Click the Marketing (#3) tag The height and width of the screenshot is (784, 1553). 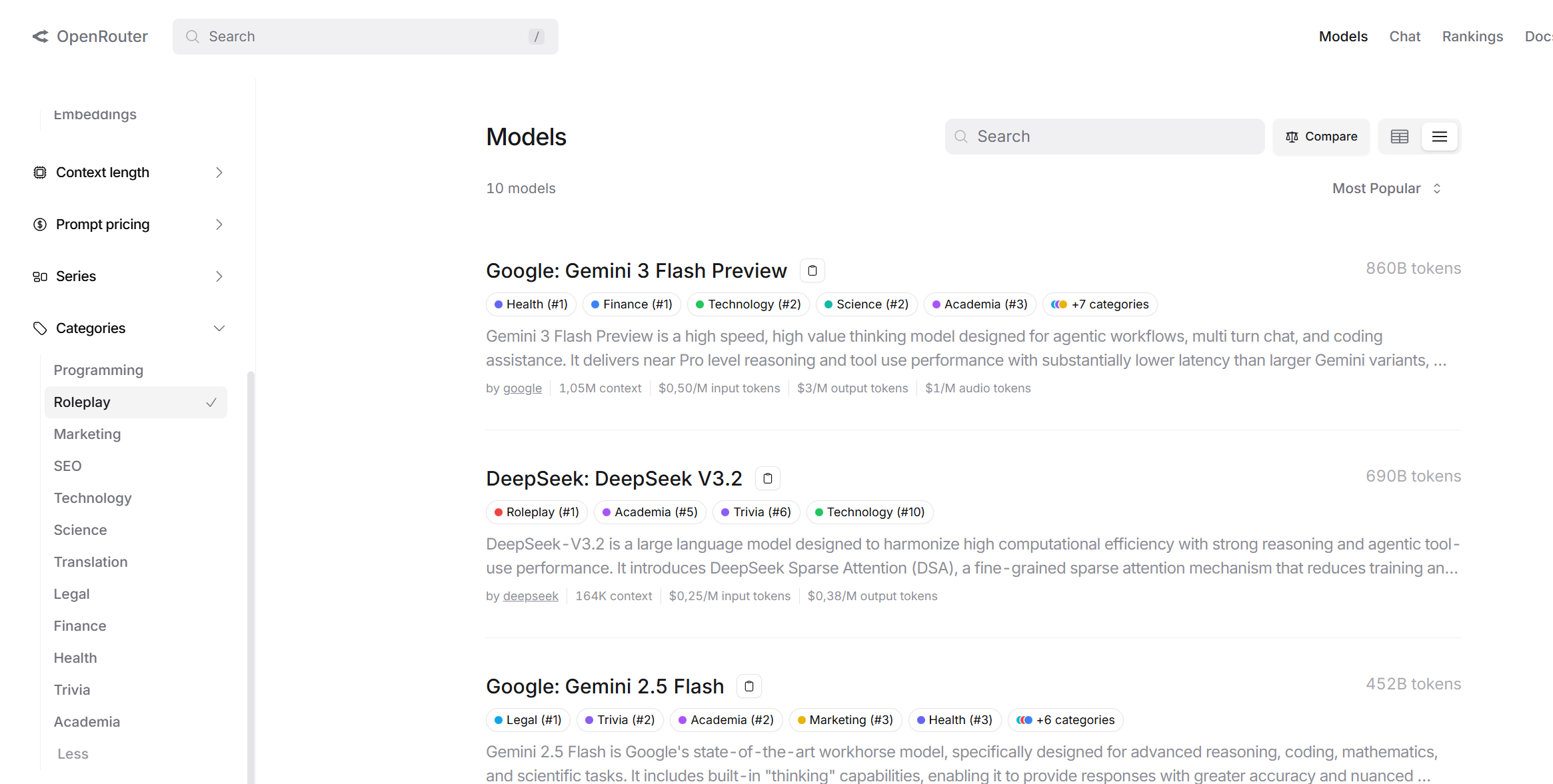(845, 720)
